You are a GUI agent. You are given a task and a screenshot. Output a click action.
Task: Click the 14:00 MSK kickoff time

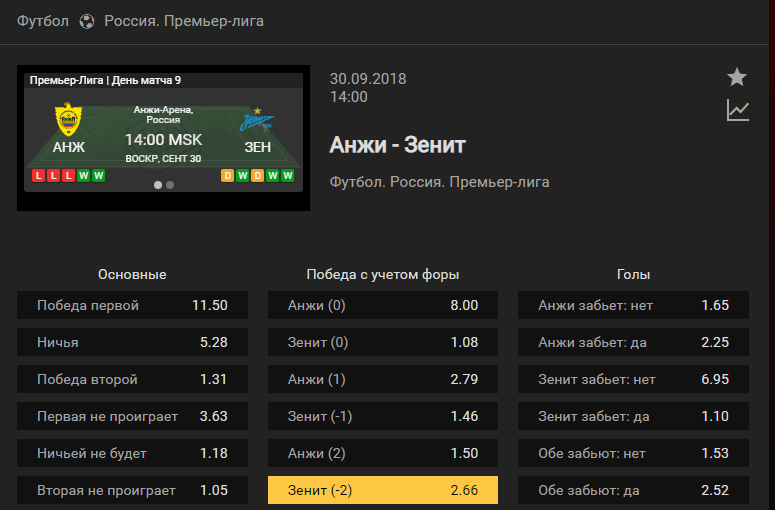(x=164, y=140)
